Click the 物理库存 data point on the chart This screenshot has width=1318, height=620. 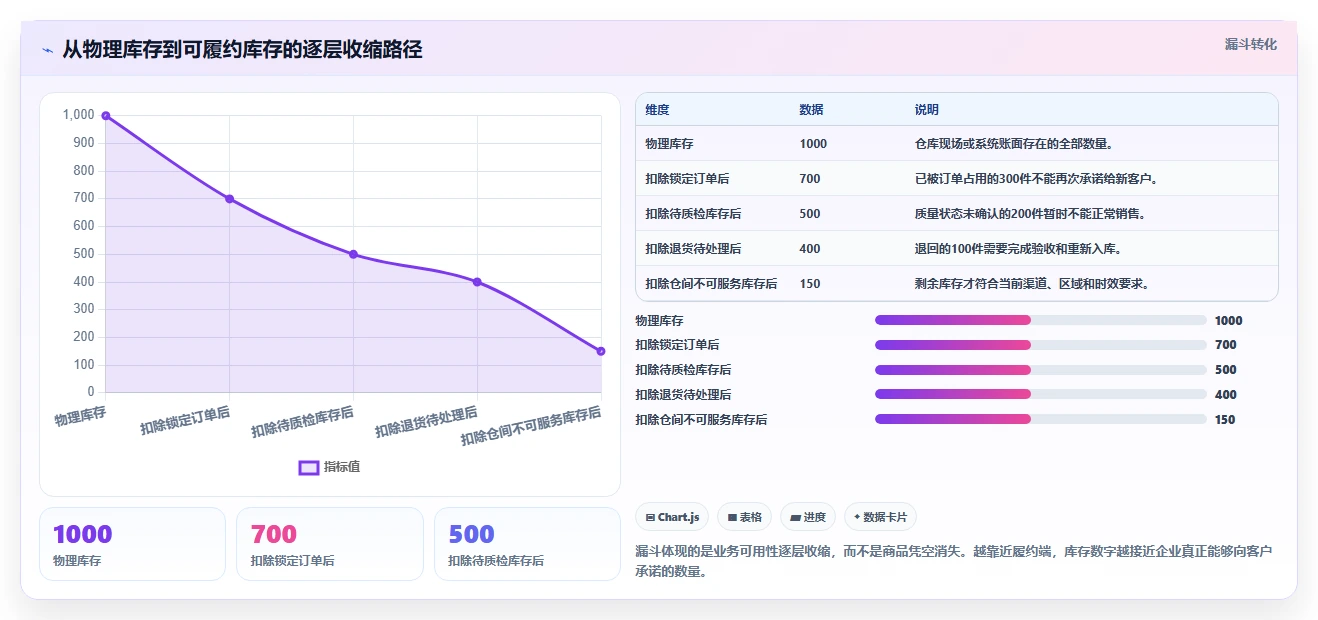click(106, 116)
